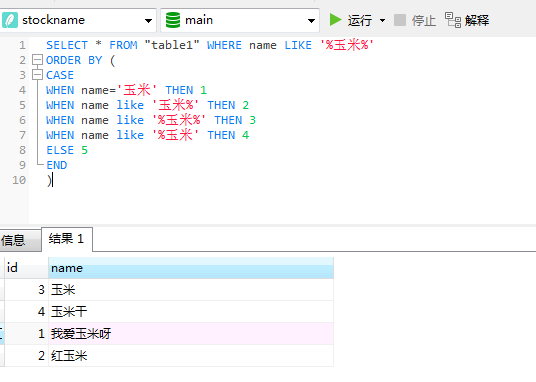Click the green Run play icon
The width and height of the screenshot is (536, 382).
(335, 19)
